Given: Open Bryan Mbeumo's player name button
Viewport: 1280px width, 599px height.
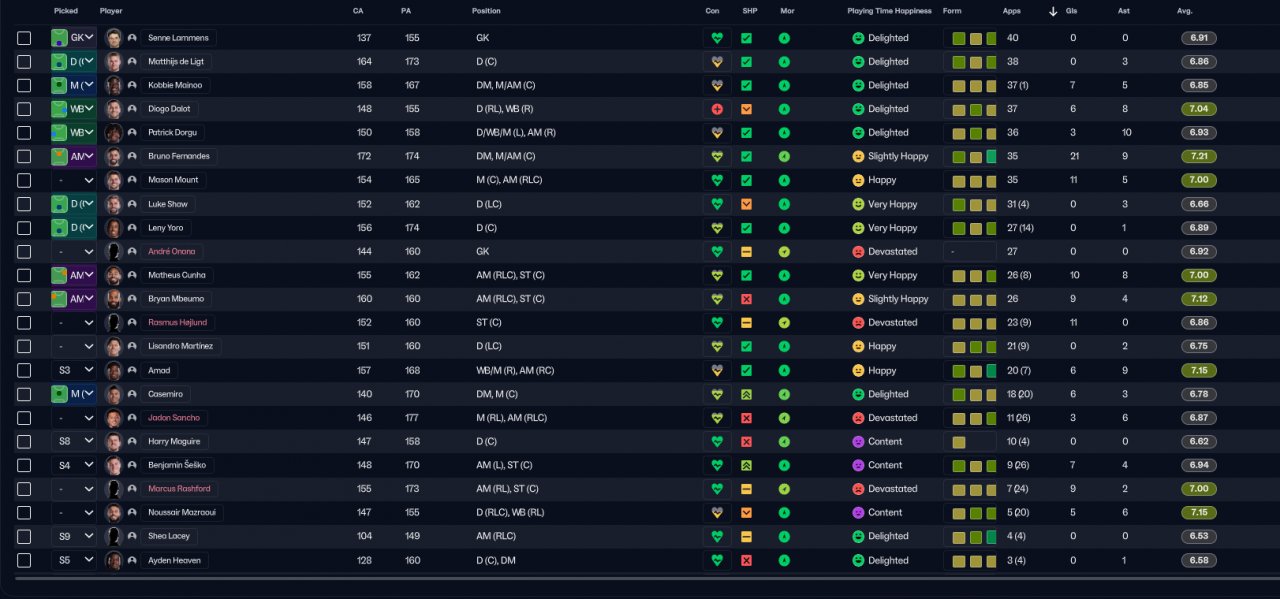Looking at the screenshot, I should (x=176, y=299).
